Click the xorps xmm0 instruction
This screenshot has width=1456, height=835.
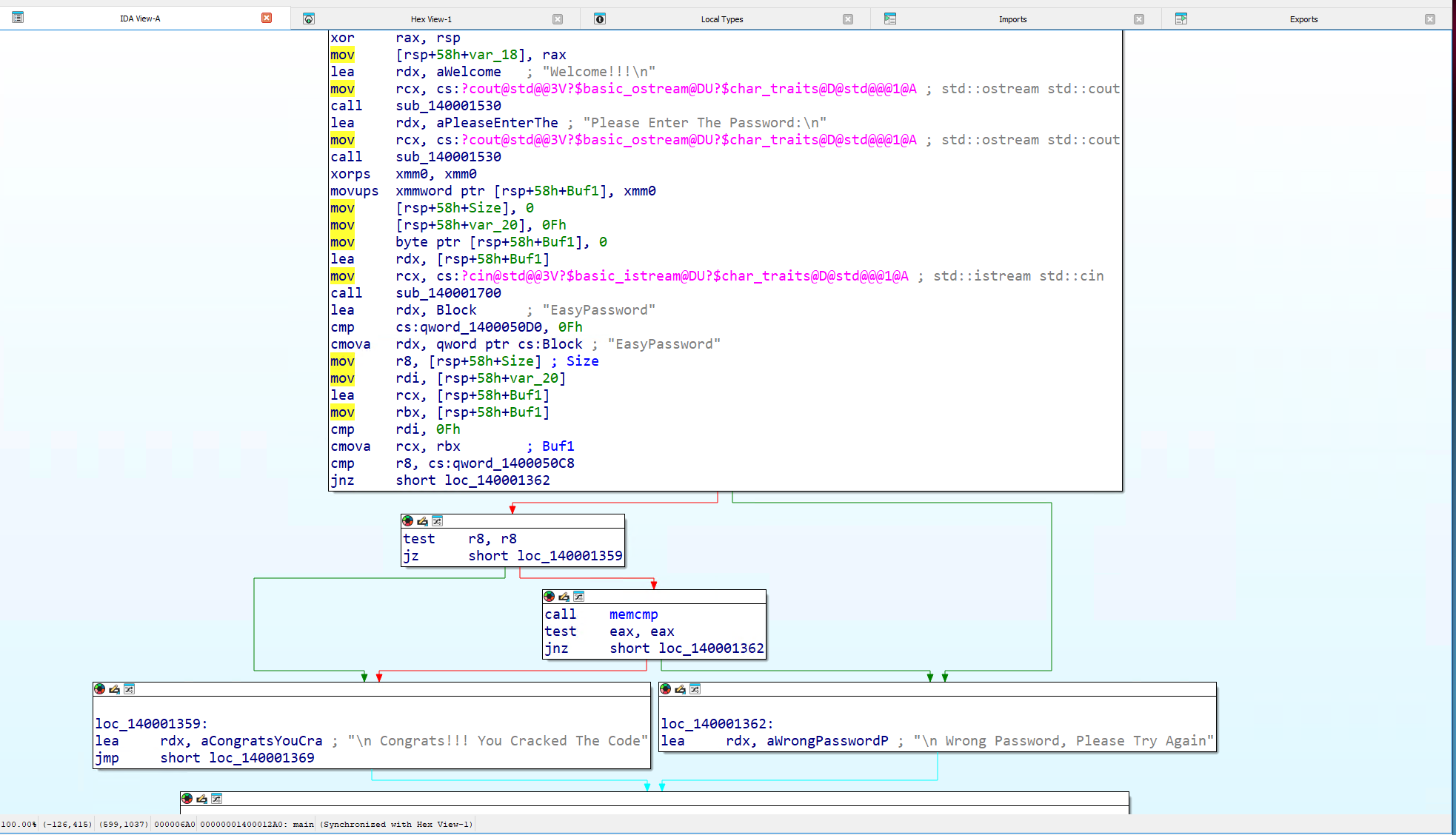pos(404,174)
